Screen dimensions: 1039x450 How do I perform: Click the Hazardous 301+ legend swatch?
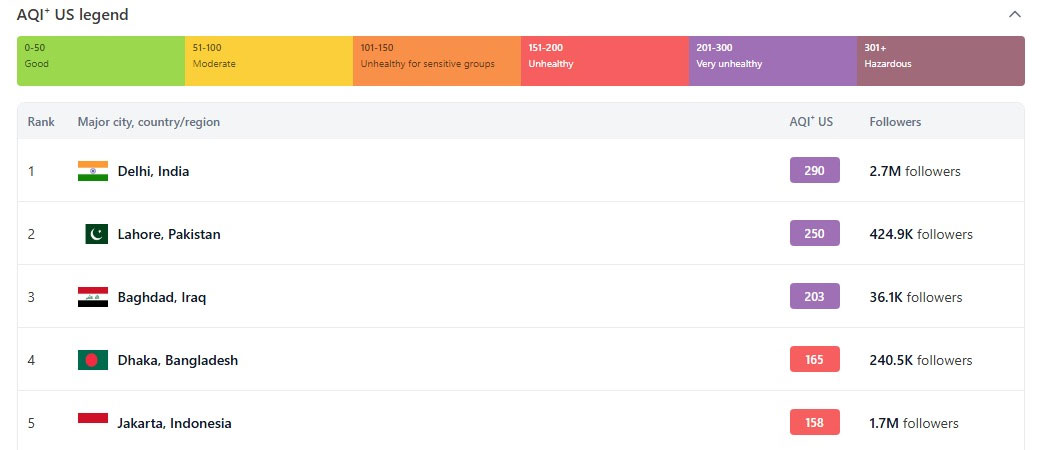pos(940,61)
